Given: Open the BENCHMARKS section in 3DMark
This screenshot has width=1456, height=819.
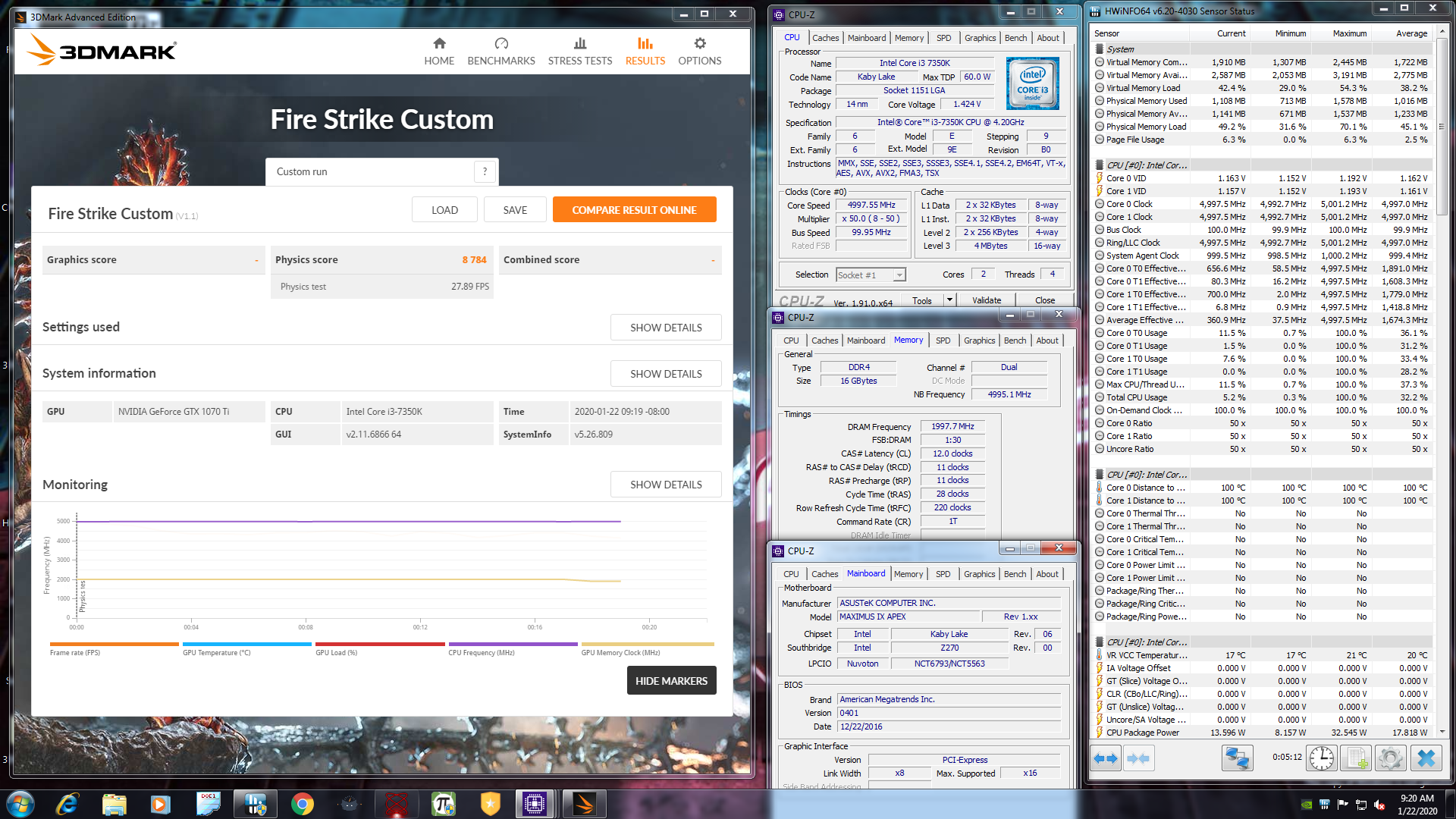Looking at the screenshot, I should (x=501, y=52).
